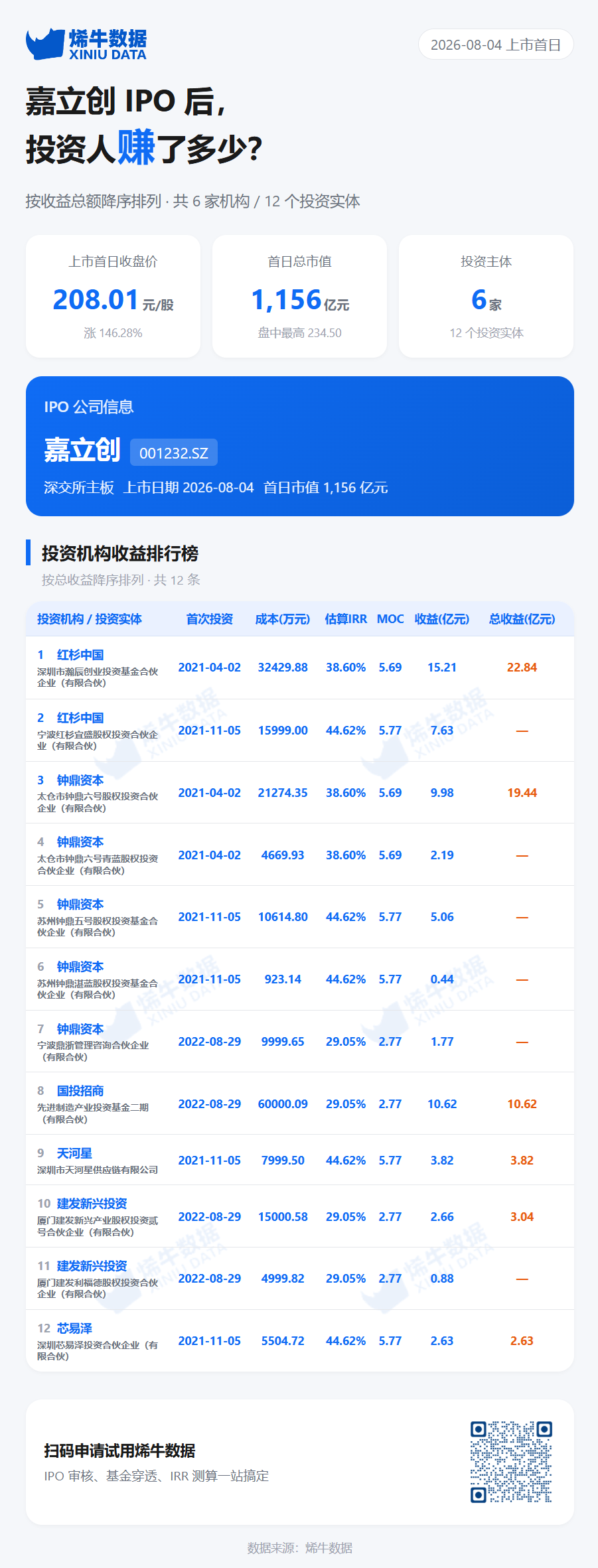Image resolution: width=598 pixels, height=1568 pixels.
Task: Click total return 10.62 in 国投招商 row
Action: click(522, 1104)
